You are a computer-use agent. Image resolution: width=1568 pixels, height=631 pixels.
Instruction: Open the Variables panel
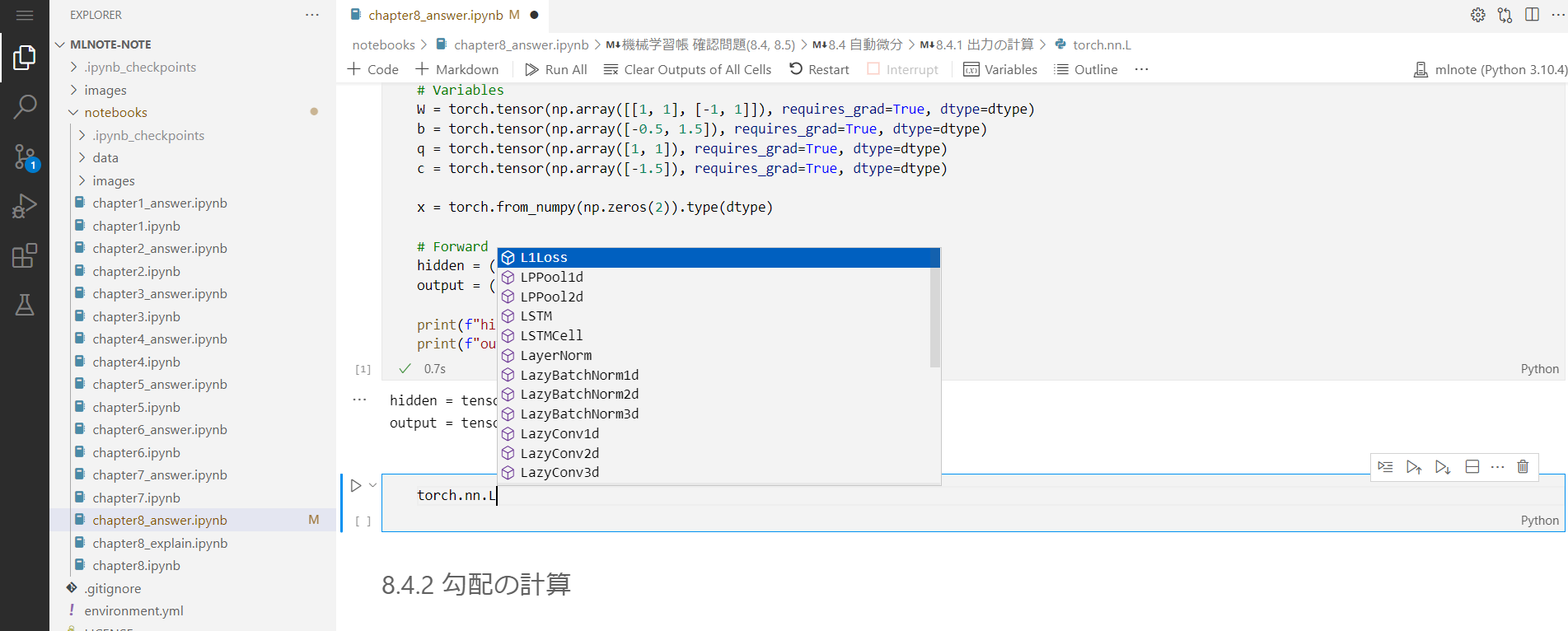click(1000, 69)
